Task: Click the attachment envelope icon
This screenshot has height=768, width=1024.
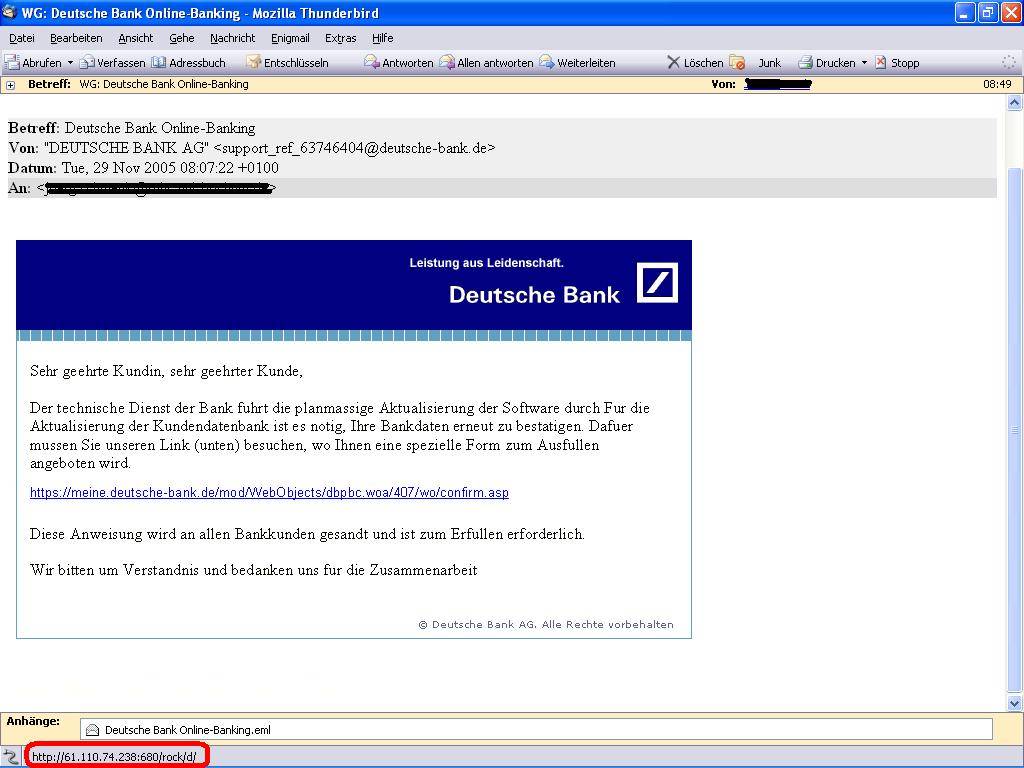Action: click(x=92, y=730)
